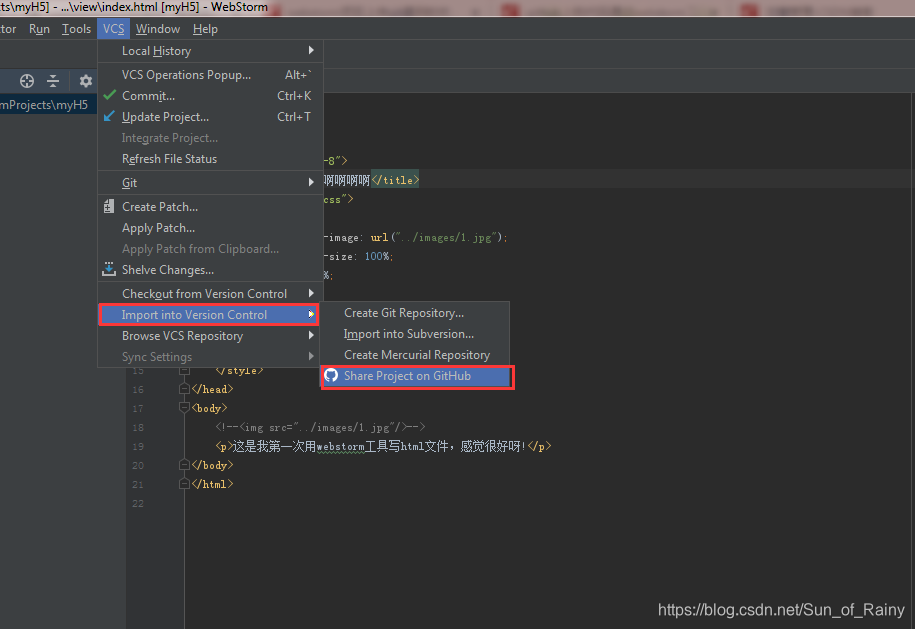Expand Checkout from Version Control submenu
This screenshot has width=915, height=629.
210,293
